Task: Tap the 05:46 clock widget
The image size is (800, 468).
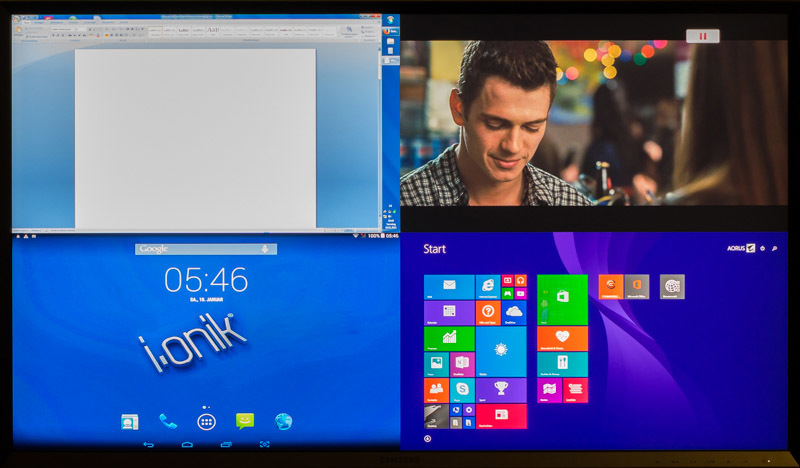Action: (x=206, y=280)
